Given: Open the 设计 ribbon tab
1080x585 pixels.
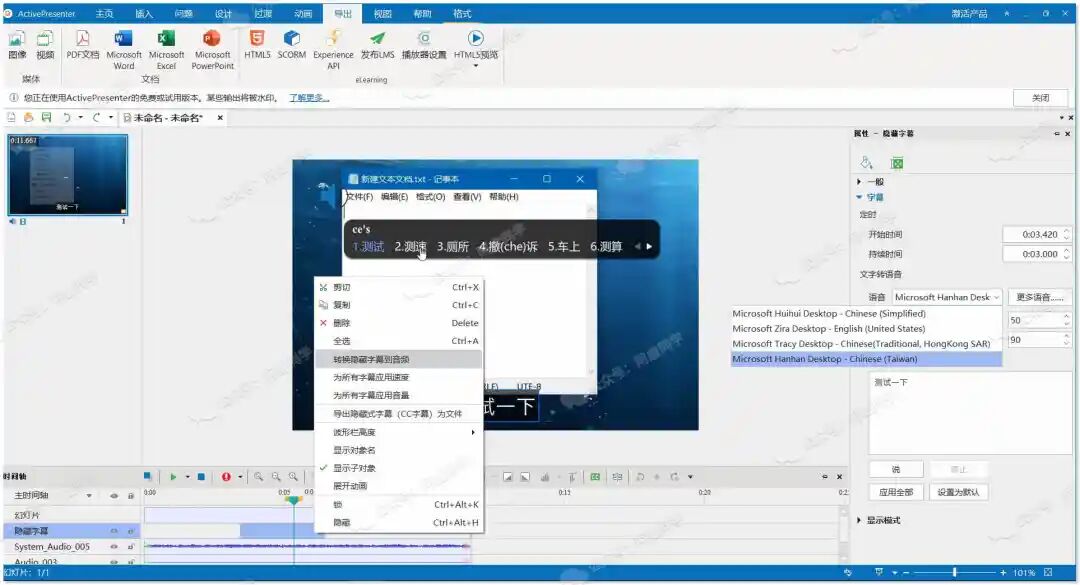Looking at the screenshot, I should coord(223,14).
